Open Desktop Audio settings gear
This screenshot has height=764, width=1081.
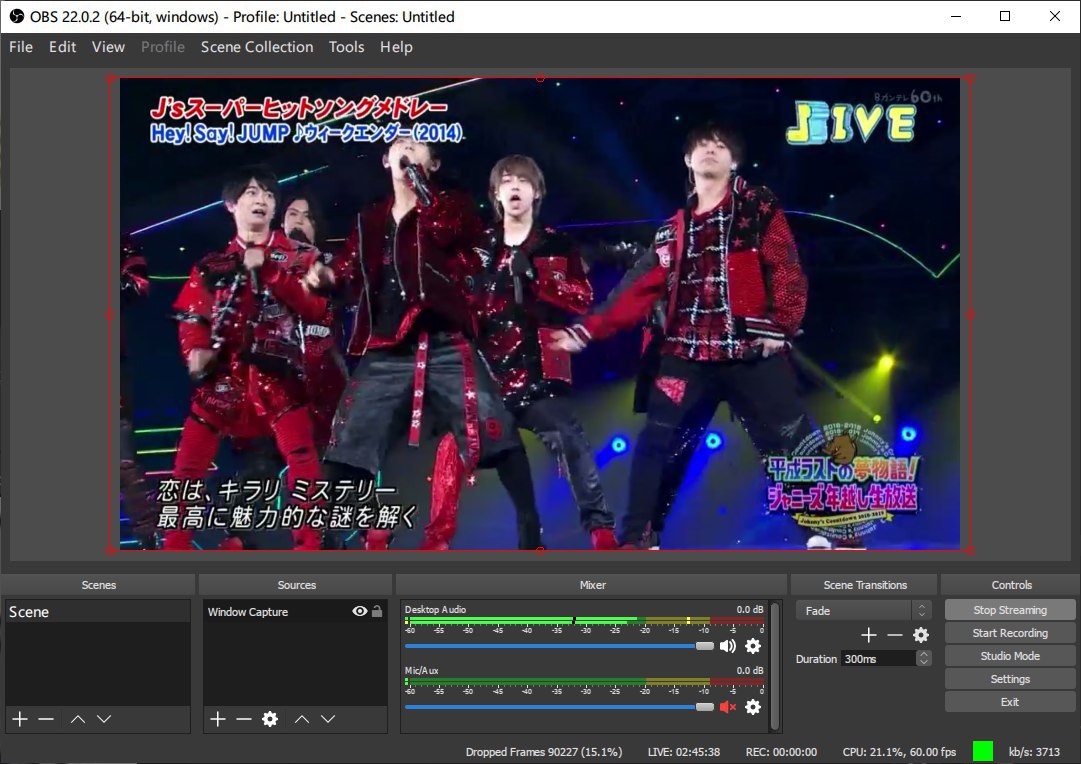pyautogui.click(x=753, y=646)
